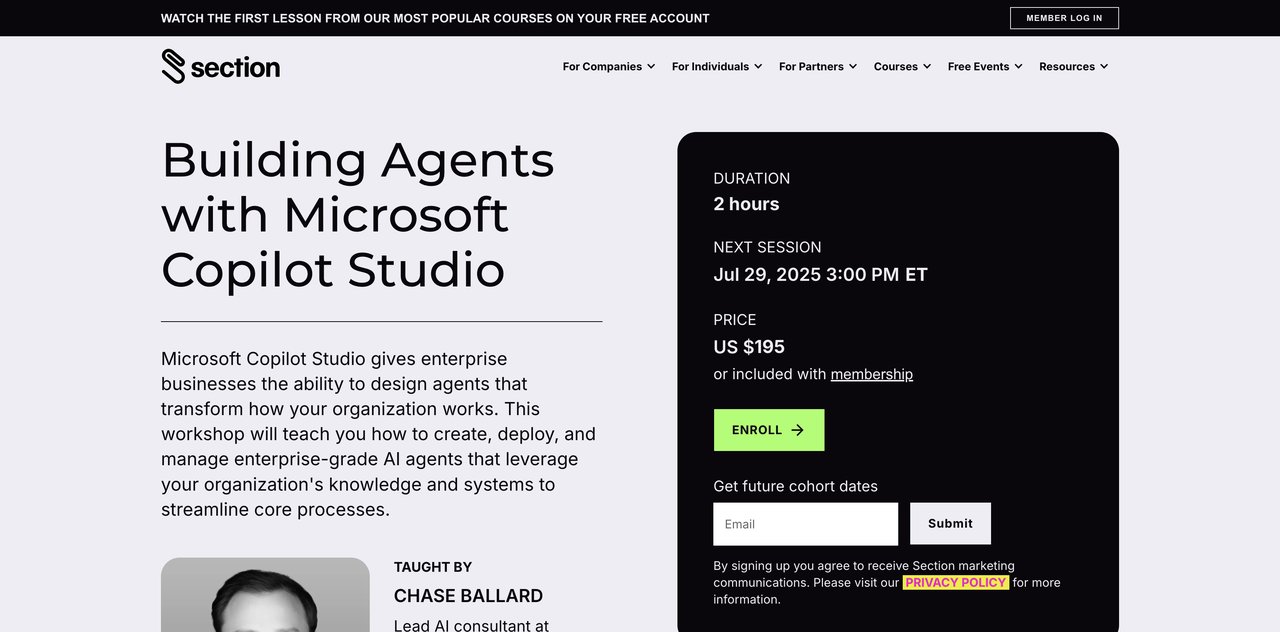Click the instructor name Chase Ballard
Screen dimensions: 1280x632
coord(468,596)
